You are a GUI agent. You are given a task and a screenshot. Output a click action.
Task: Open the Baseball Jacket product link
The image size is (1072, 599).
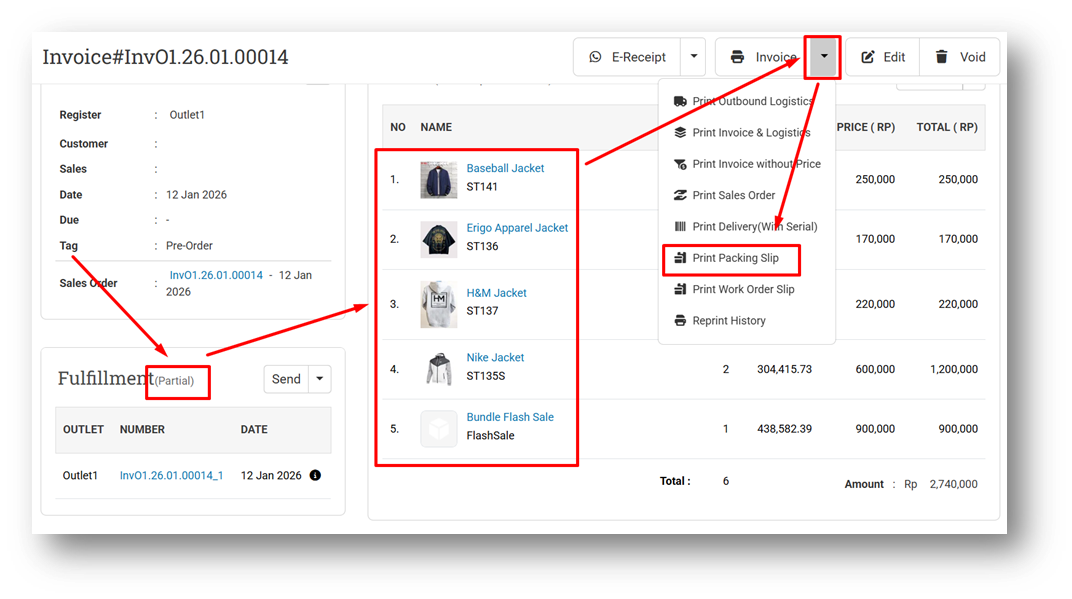(505, 168)
